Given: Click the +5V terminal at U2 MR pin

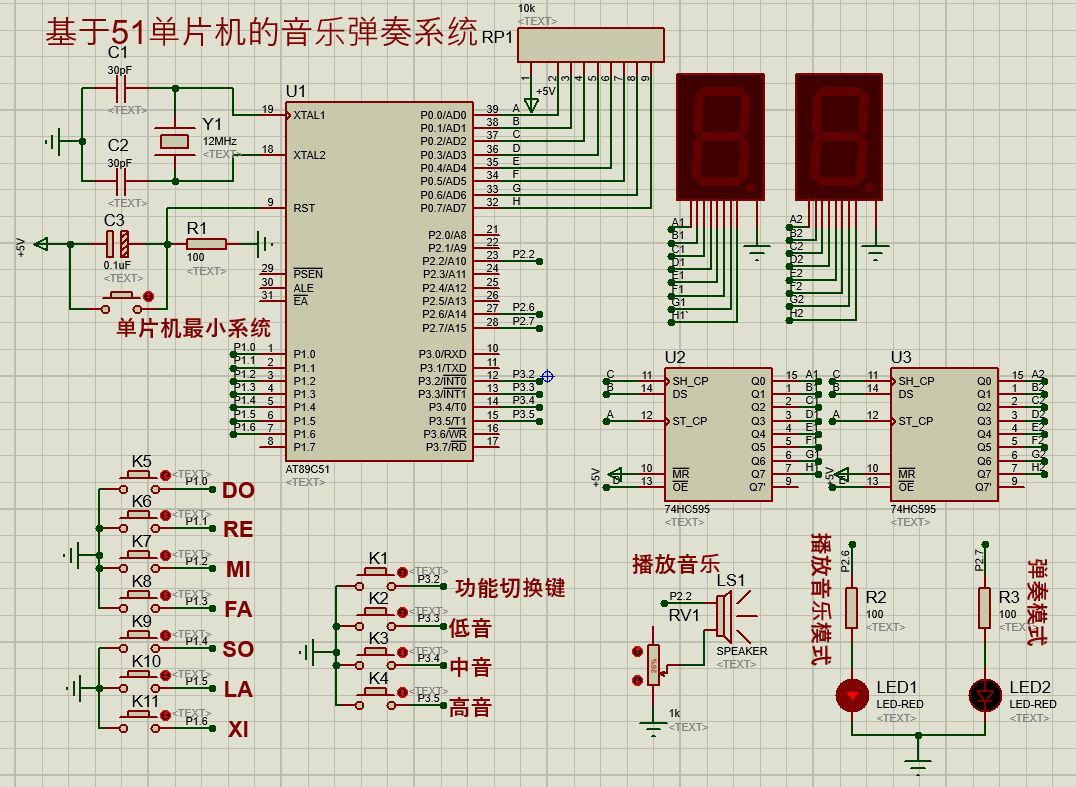Looking at the screenshot, I should [x=616, y=473].
